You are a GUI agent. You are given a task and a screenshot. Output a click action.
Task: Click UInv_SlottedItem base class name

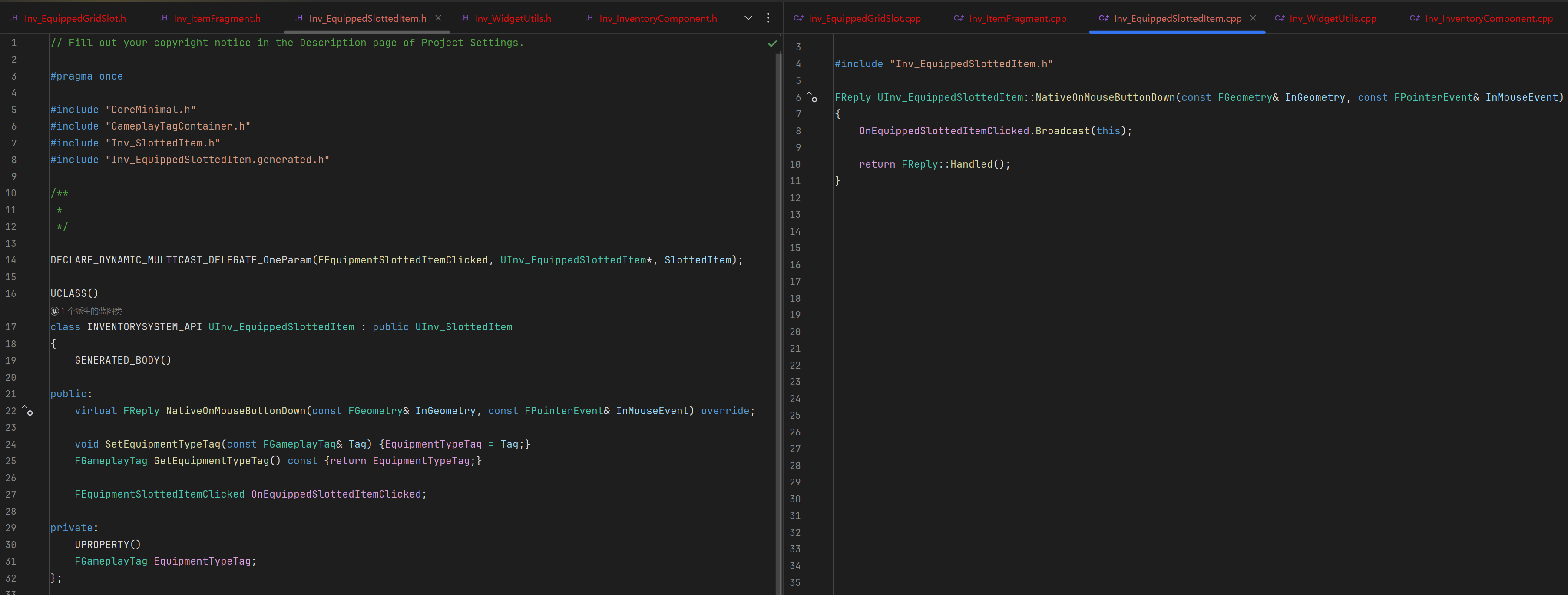463,327
